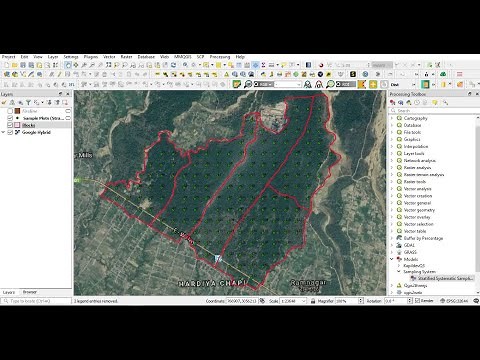Image resolution: width=480 pixels, height=360 pixels.
Task: Open the Dist dropdown in toolbar
Action: [x=414, y=85]
